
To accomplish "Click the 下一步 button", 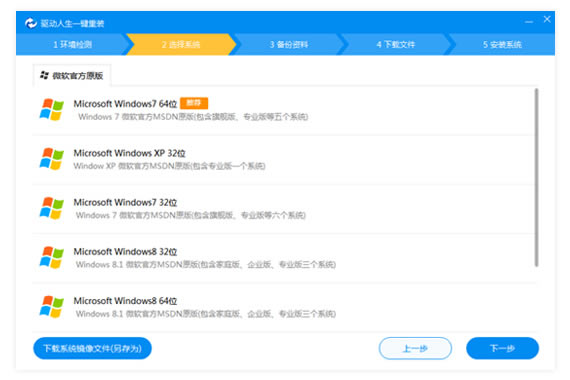I will pos(502,348).
